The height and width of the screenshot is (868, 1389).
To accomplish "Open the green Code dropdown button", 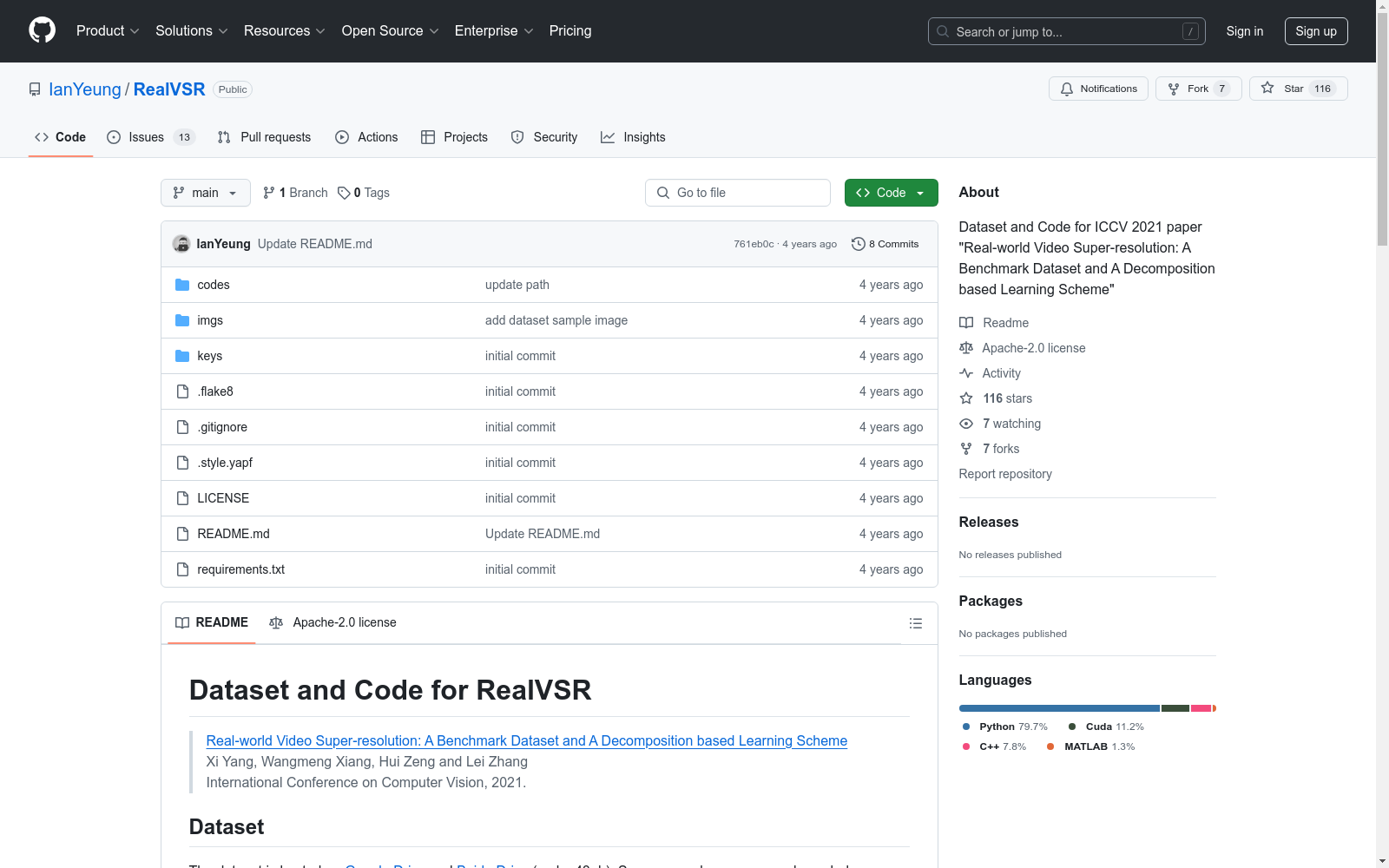I will coord(891,193).
